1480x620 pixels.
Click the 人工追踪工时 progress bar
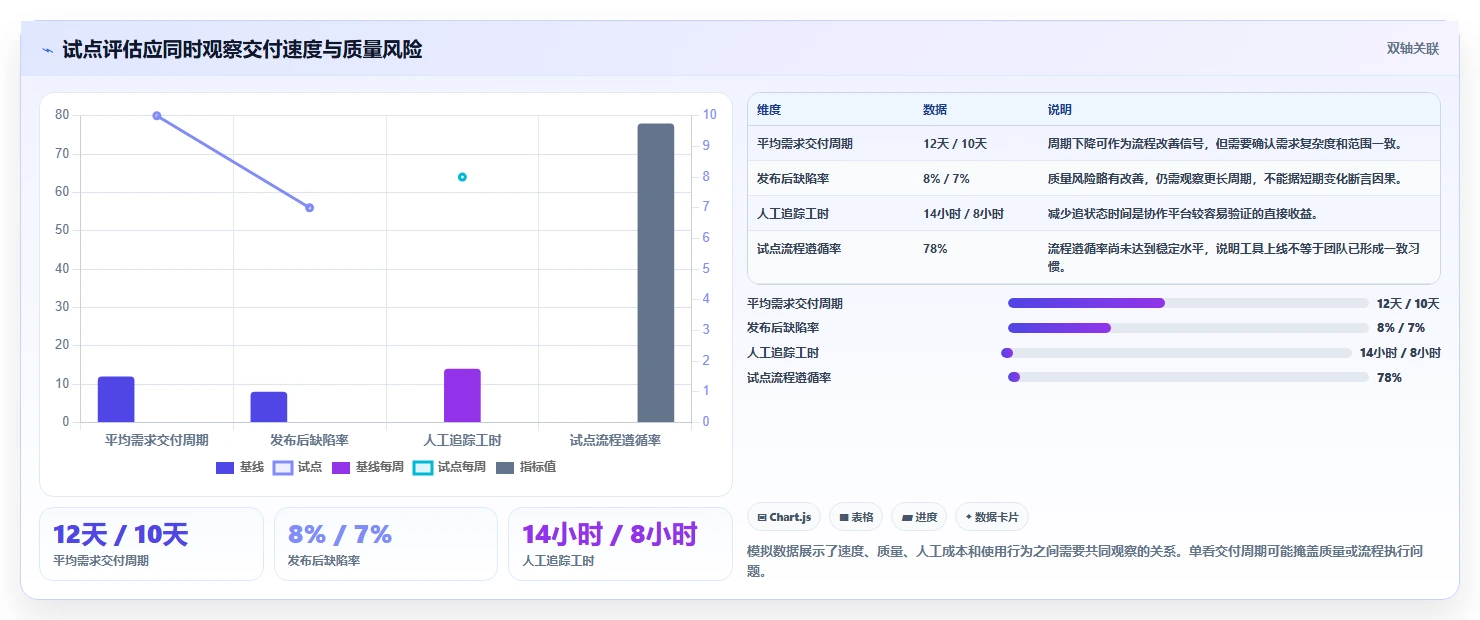tap(1176, 353)
